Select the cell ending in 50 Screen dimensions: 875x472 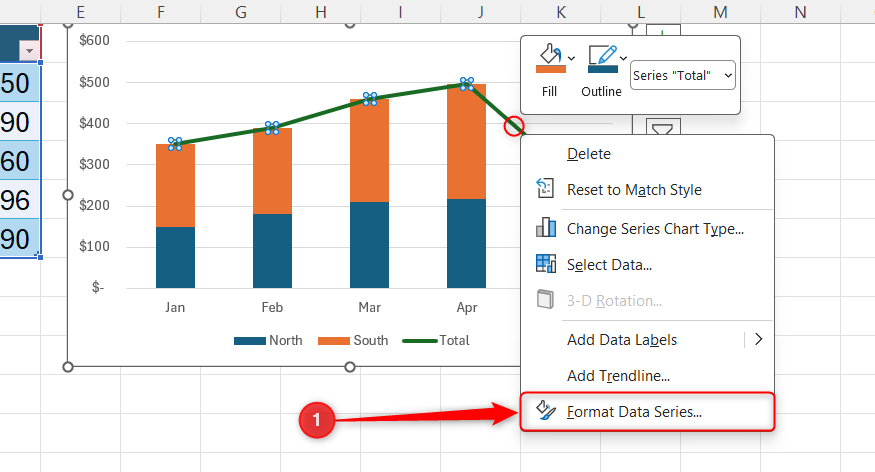pyautogui.click(x=20, y=83)
